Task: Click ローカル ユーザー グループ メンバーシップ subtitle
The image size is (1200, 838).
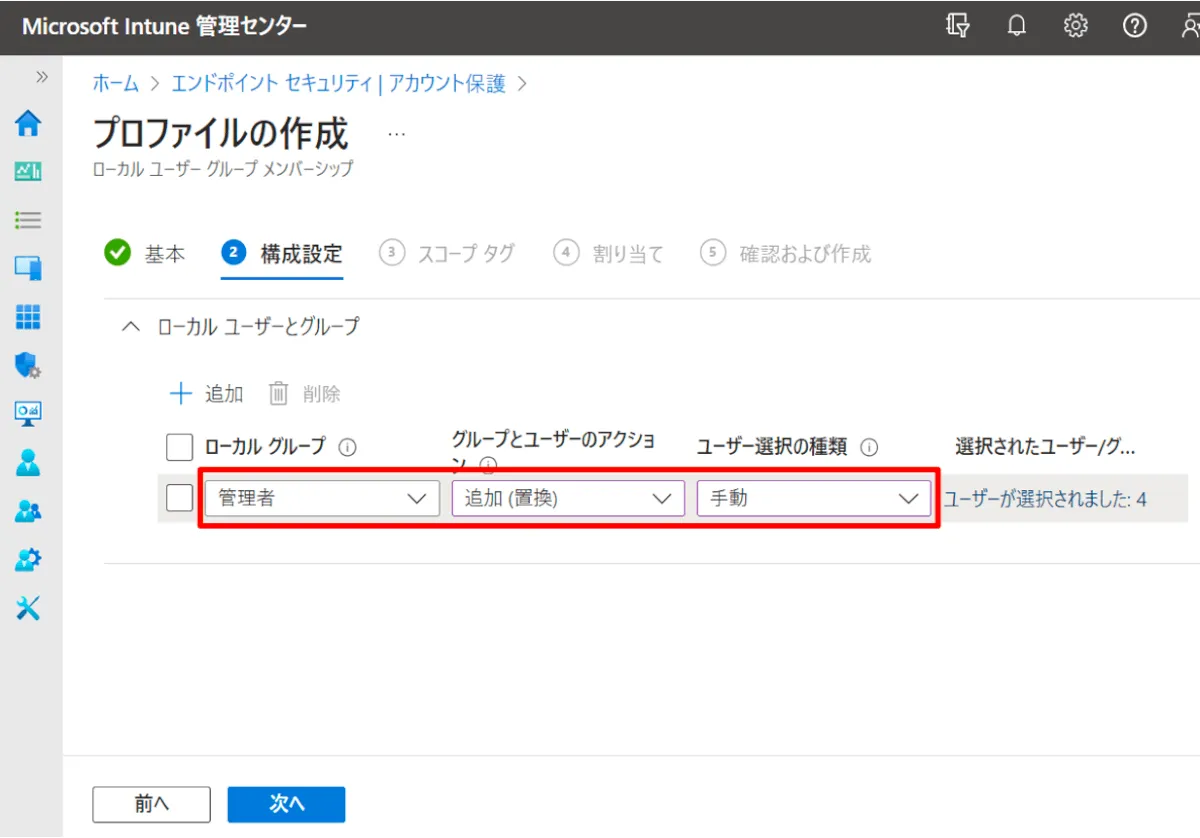Action: (x=223, y=169)
